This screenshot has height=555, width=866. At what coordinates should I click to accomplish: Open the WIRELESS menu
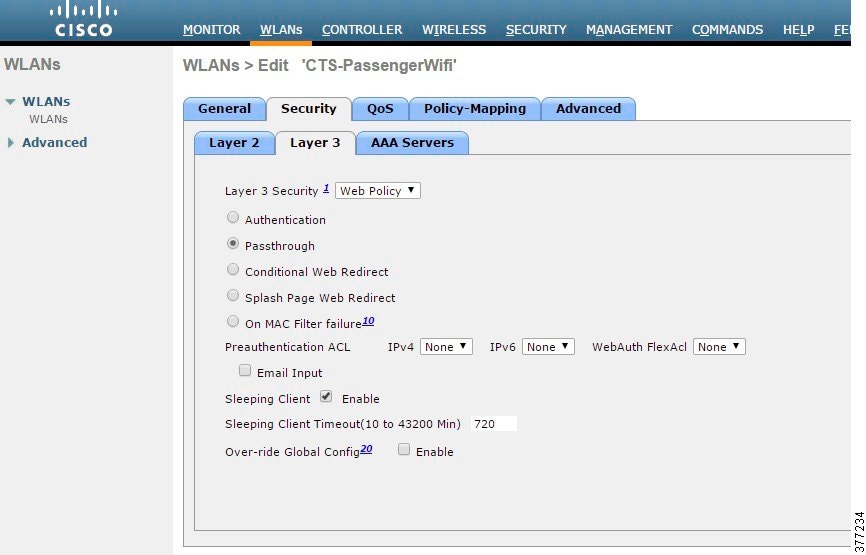(x=454, y=30)
